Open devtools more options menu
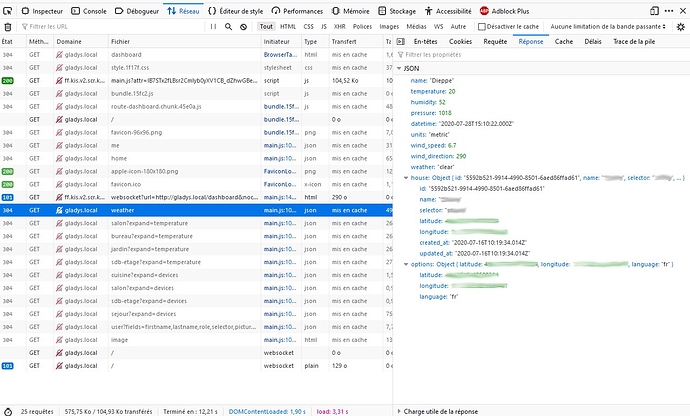 tap(669, 11)
